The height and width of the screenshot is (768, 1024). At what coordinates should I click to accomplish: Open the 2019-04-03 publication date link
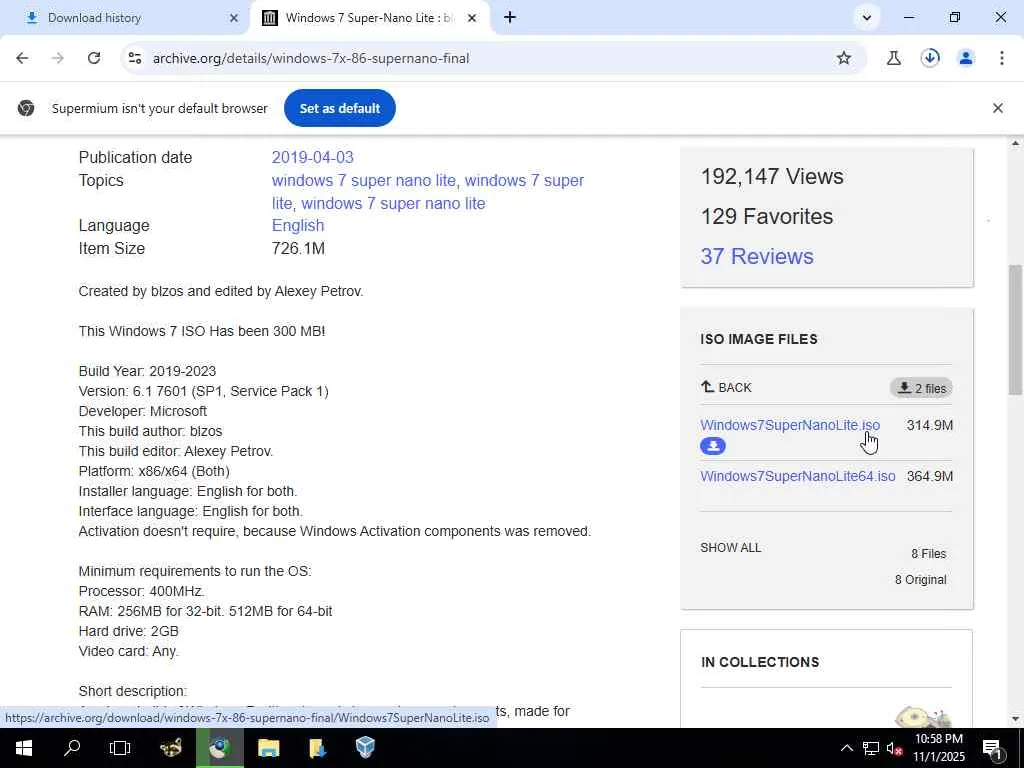312,157
